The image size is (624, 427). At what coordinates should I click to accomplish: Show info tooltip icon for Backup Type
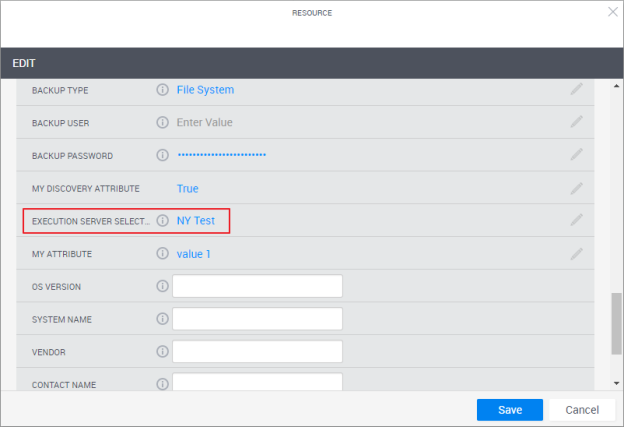[x=163, y=90]
